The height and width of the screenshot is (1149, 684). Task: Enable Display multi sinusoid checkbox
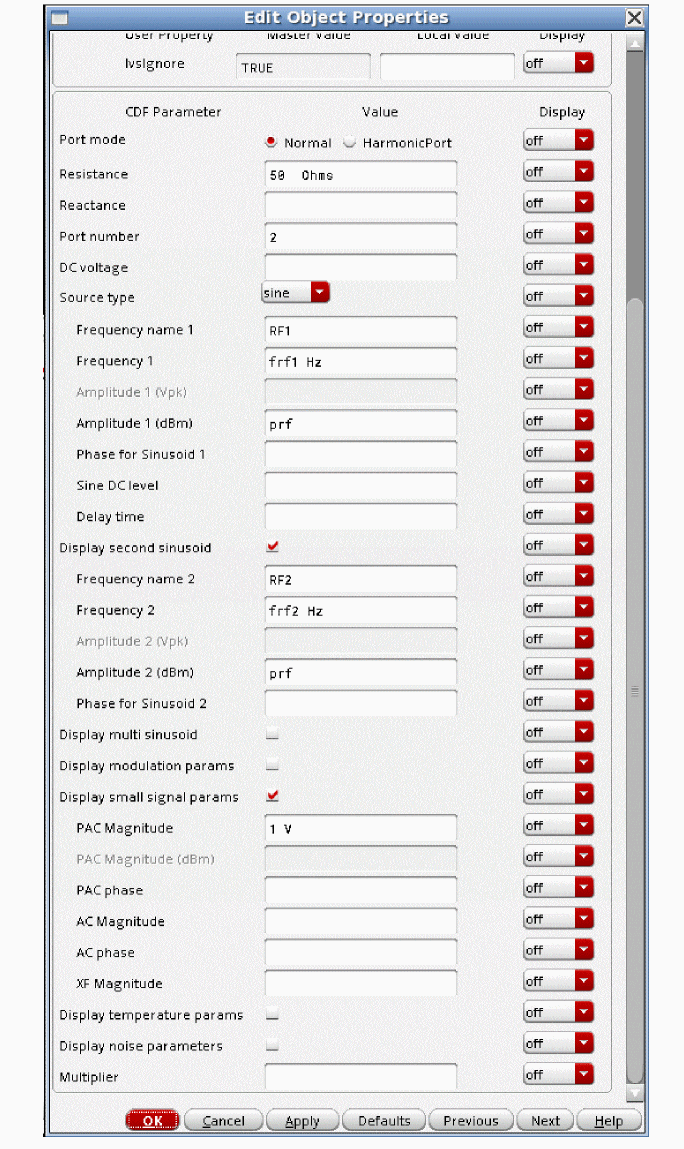[272, 735]
